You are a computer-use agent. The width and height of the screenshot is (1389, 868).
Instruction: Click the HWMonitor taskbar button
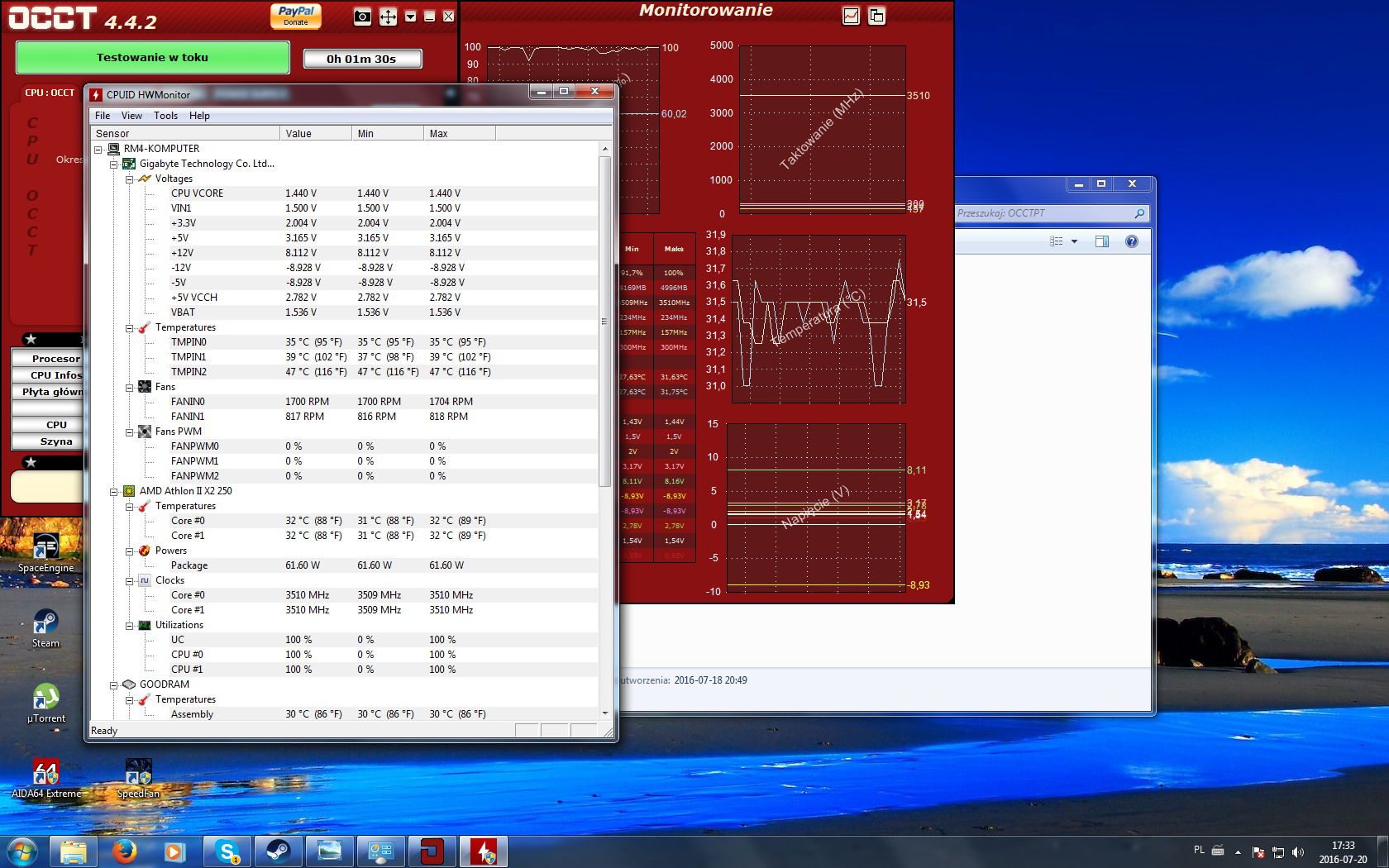(x=484, y=851)
